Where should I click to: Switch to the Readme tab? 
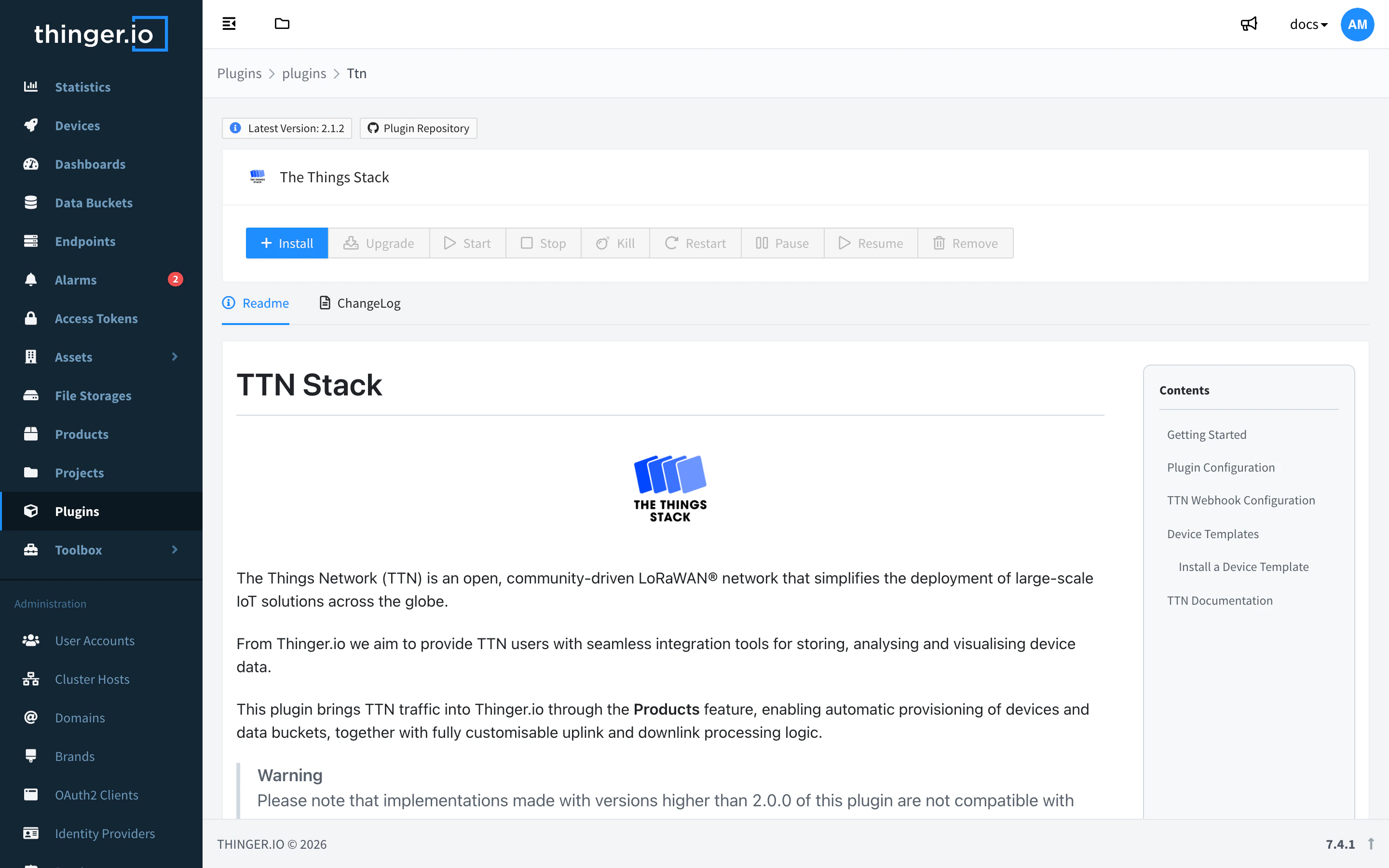click(256, 302)
